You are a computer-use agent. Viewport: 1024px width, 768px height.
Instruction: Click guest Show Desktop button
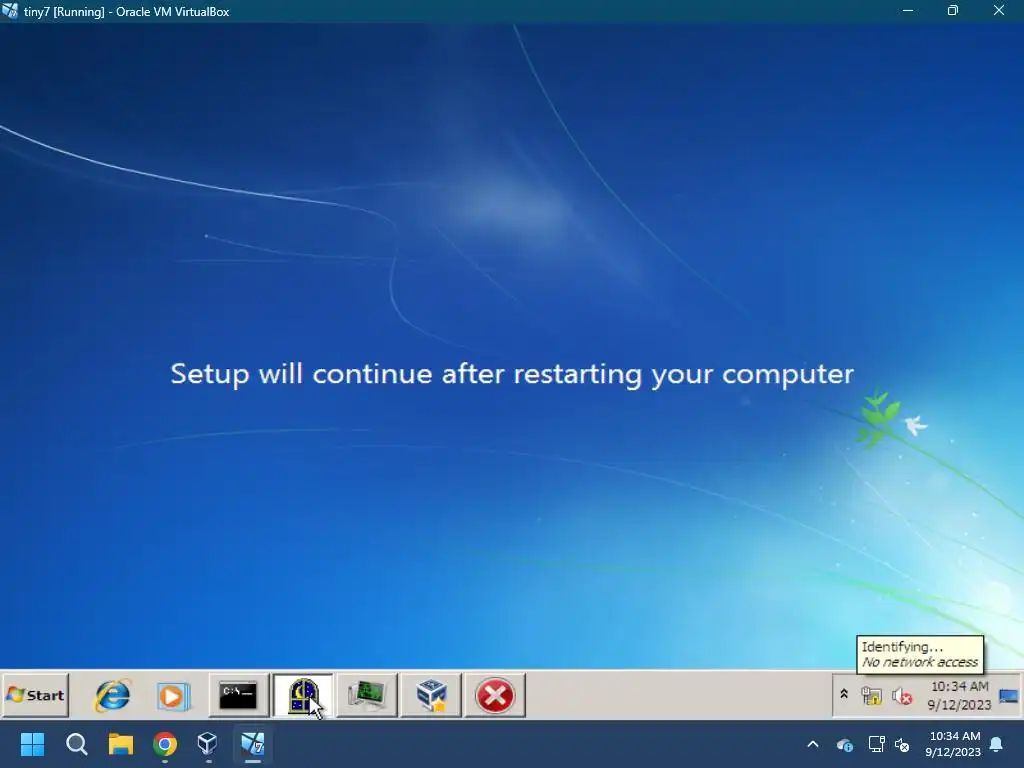(x=1009, y=696)
